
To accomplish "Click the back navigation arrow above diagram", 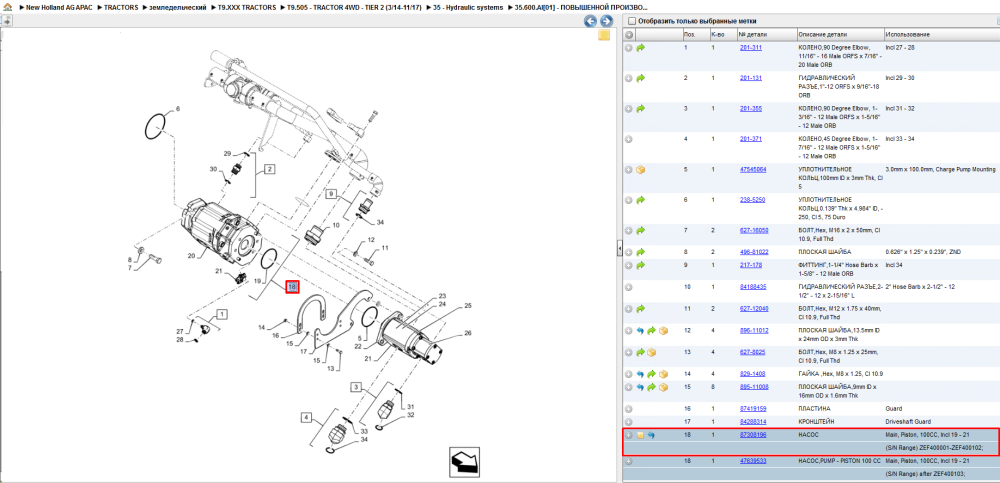I will pos(591,21).
